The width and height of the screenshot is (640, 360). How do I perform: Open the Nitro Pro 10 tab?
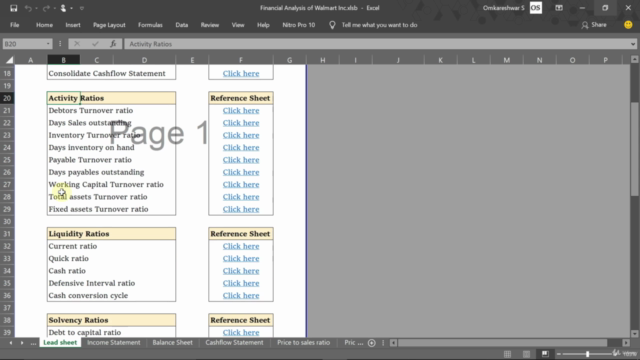tap(298, 25)
